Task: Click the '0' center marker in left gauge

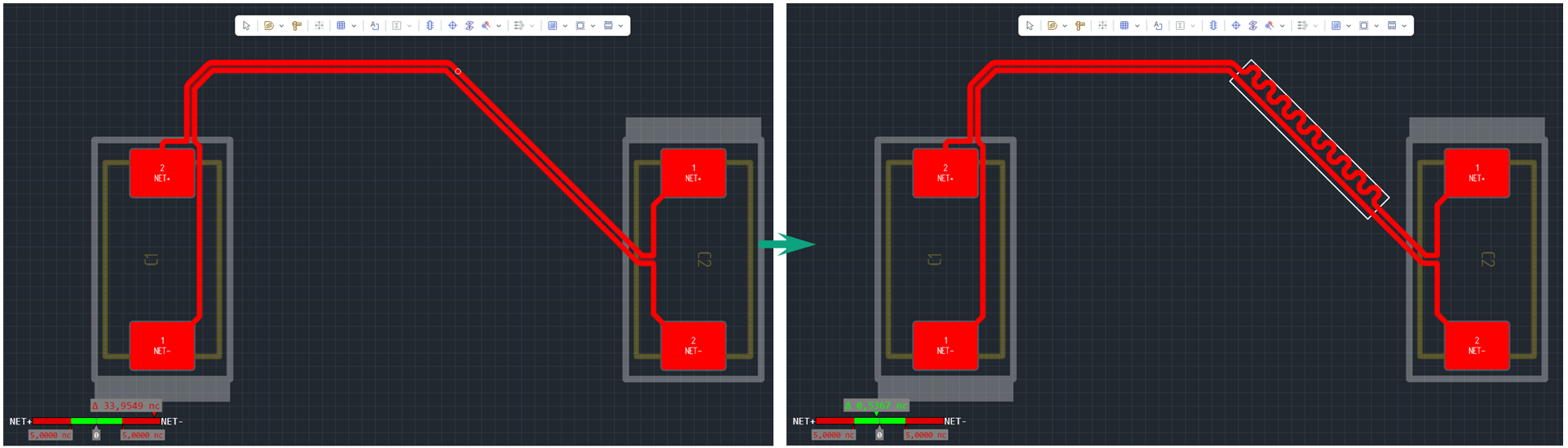Action: point(96,435)
